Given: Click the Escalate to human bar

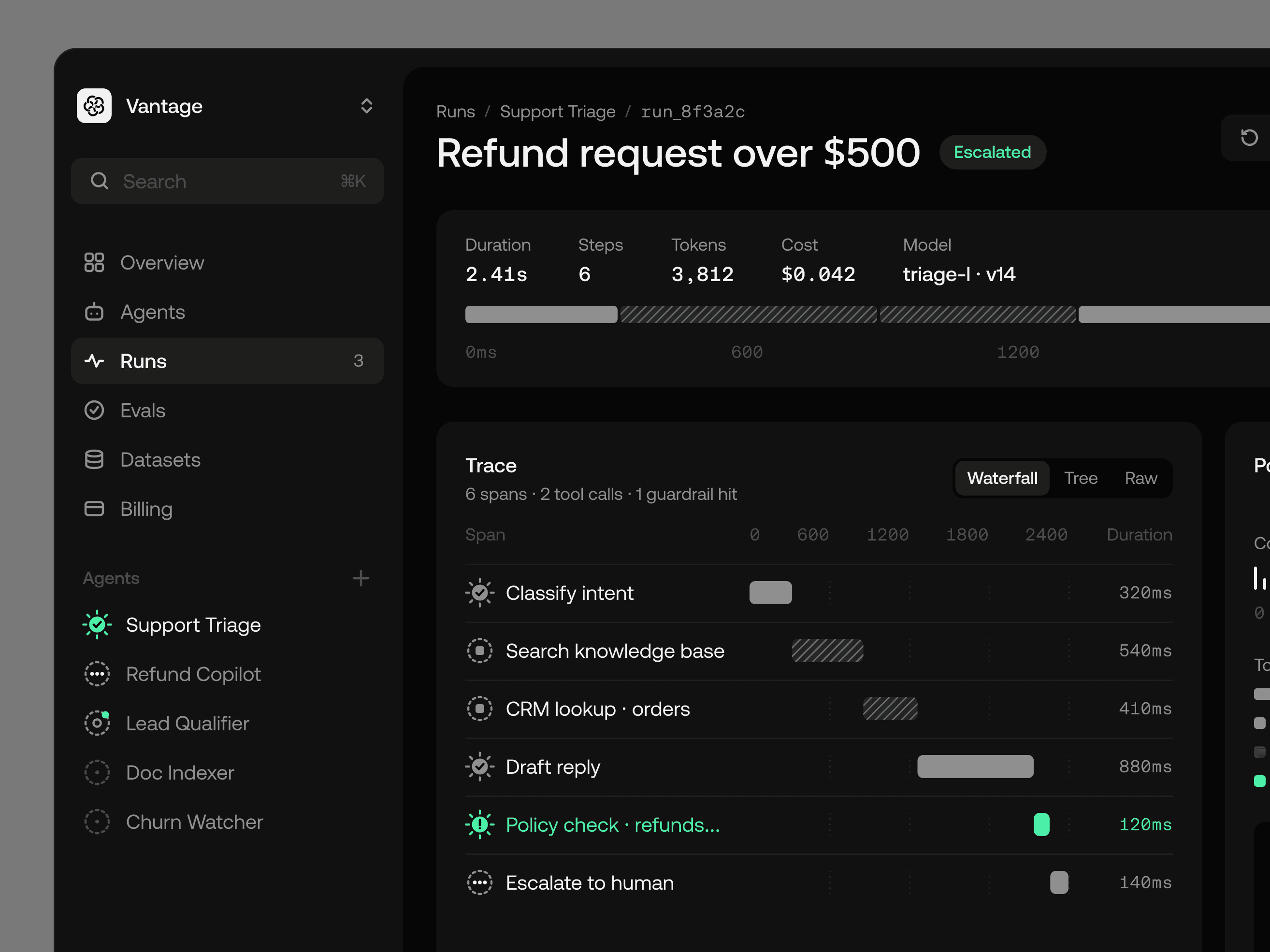Looking at the screenshot, I should (1059, 882).
